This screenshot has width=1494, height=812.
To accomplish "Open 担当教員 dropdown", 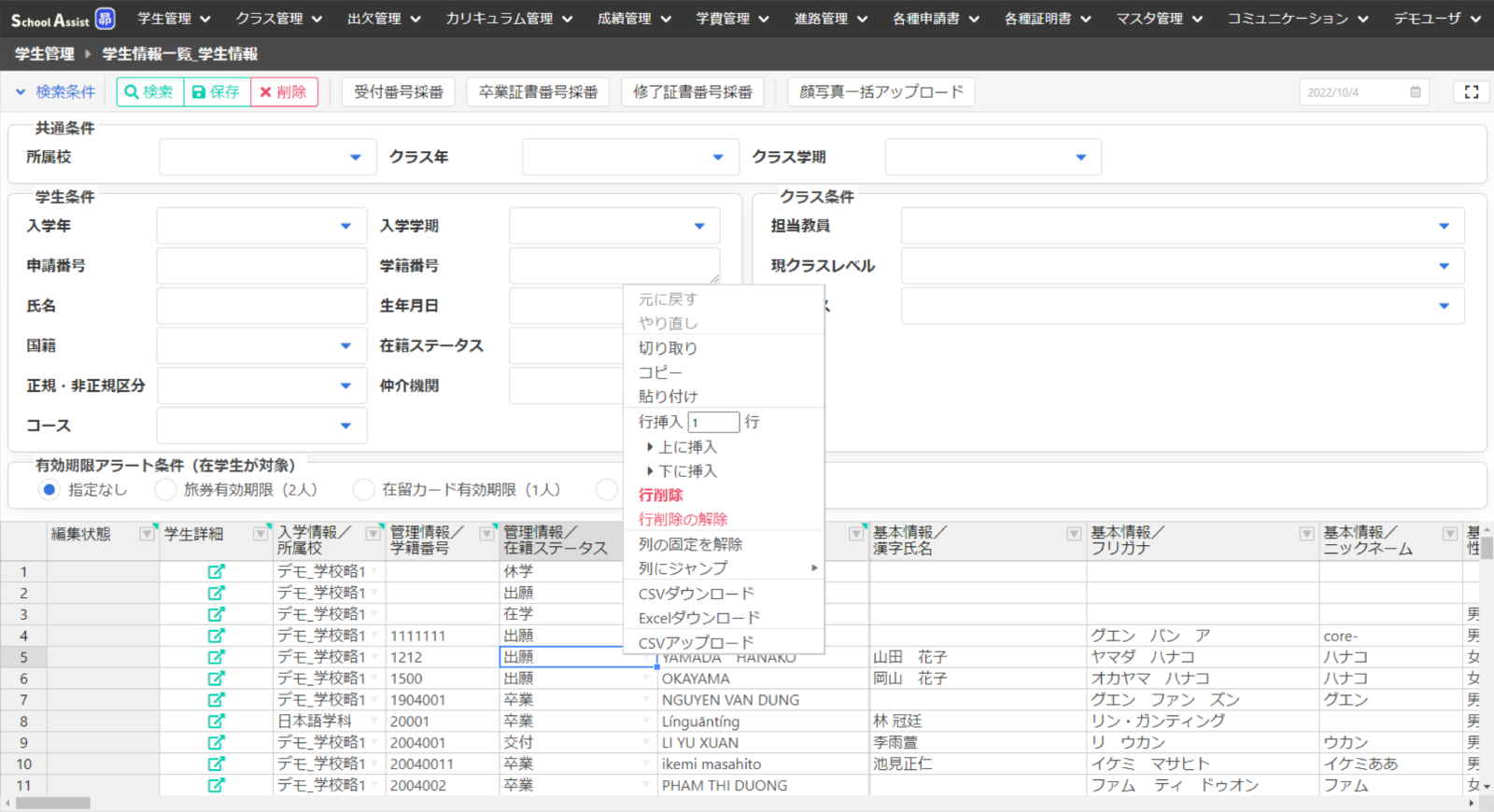I will tap(1182, 226).
